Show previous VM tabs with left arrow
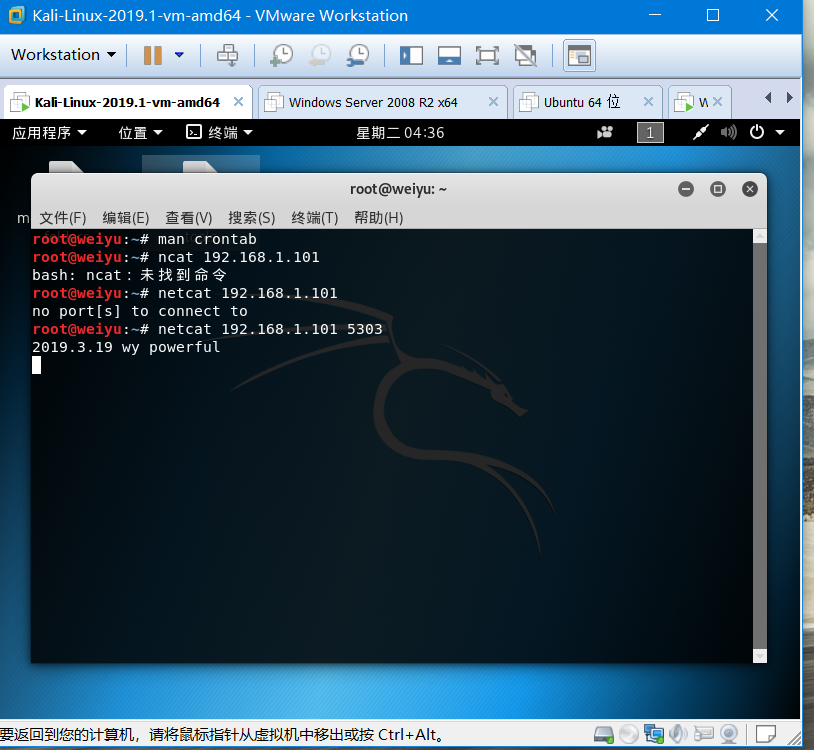Screen dimensions: 814x750 (x=768, y=98)
